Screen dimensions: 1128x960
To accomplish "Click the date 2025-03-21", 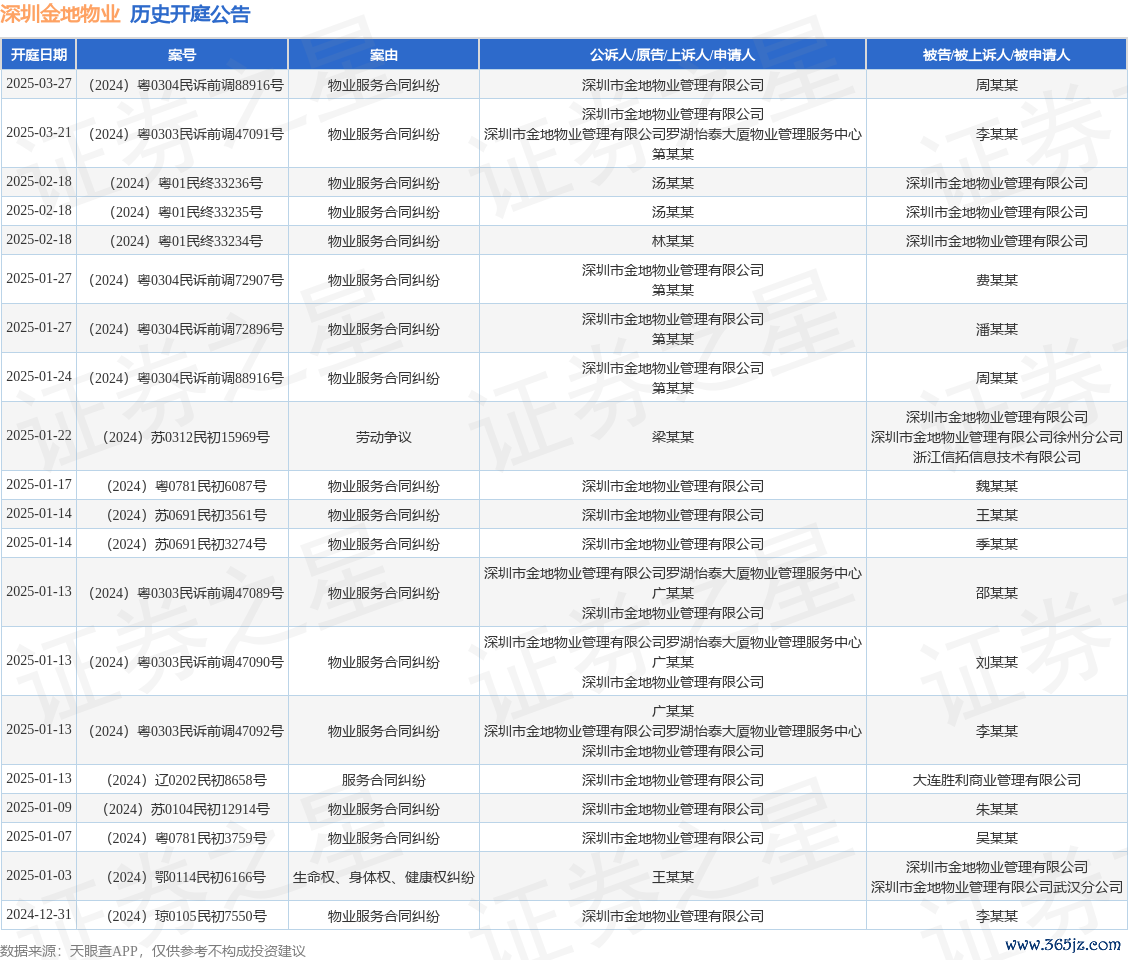I will pos(39,132).
